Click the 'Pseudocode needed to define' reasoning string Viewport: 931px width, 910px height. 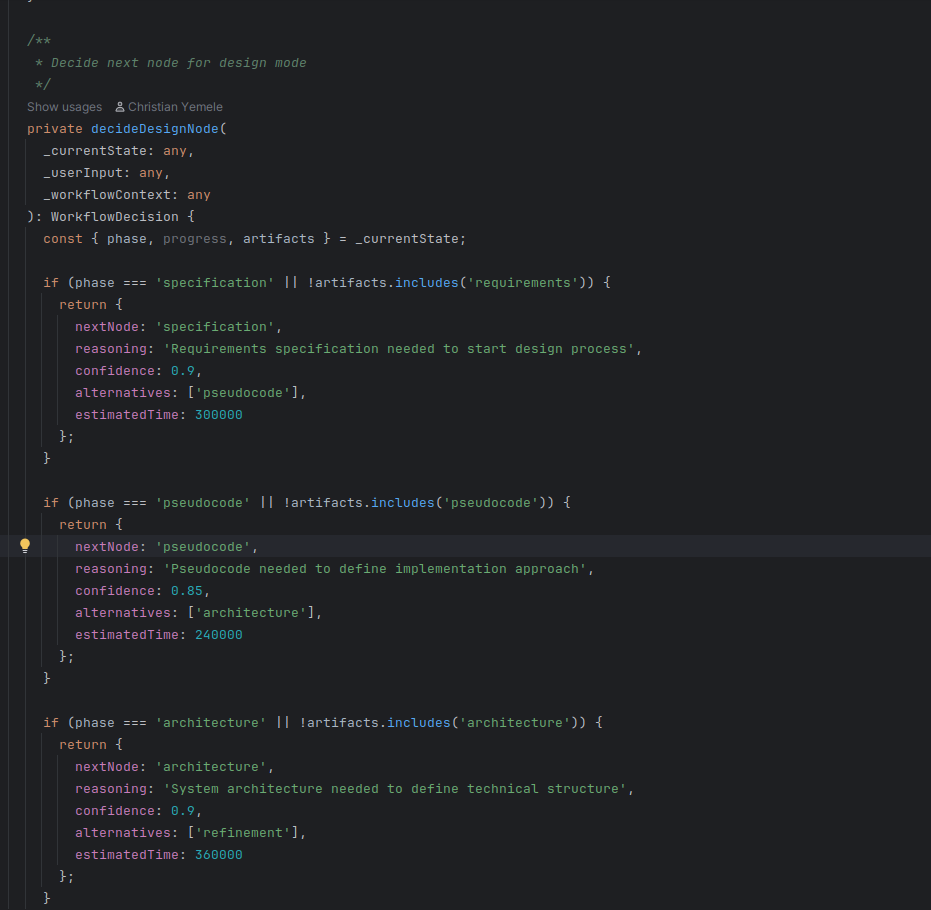click(378, 569)
